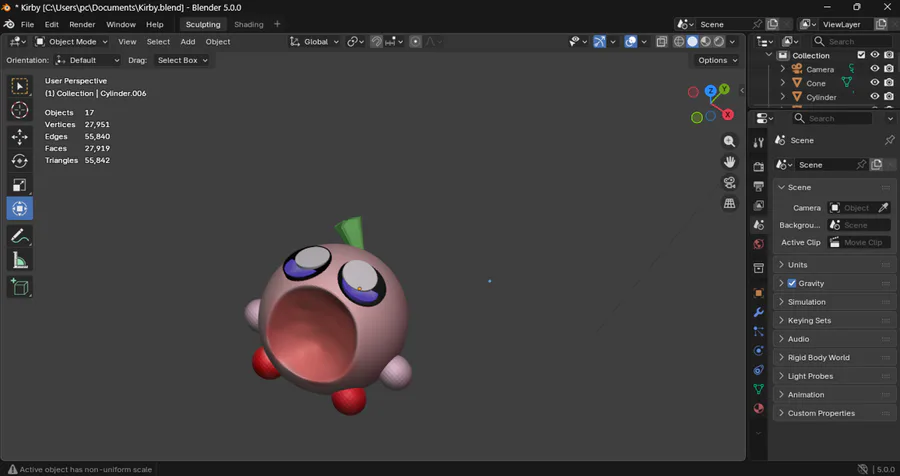Open the Render menu
Screen dimensions: 900x476
pyautogui.click(x=82, y=25)
